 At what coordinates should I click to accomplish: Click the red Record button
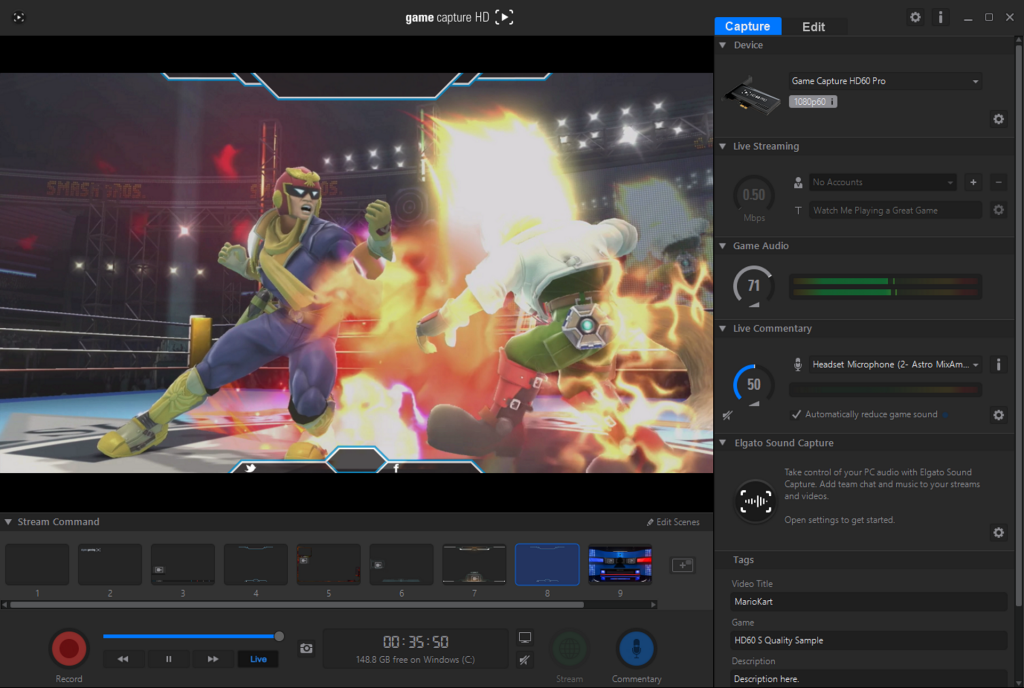pyautogui.click(x=69, y=649)
